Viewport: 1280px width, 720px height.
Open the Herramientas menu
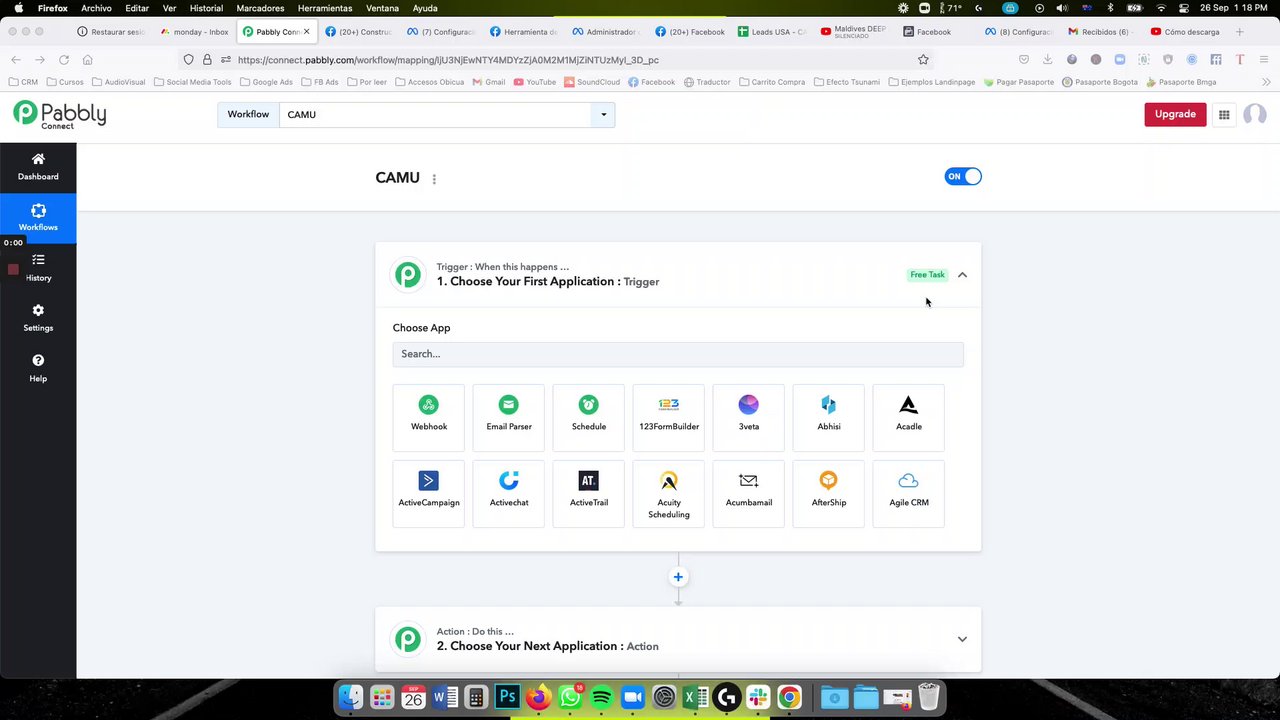click(325, 8)
